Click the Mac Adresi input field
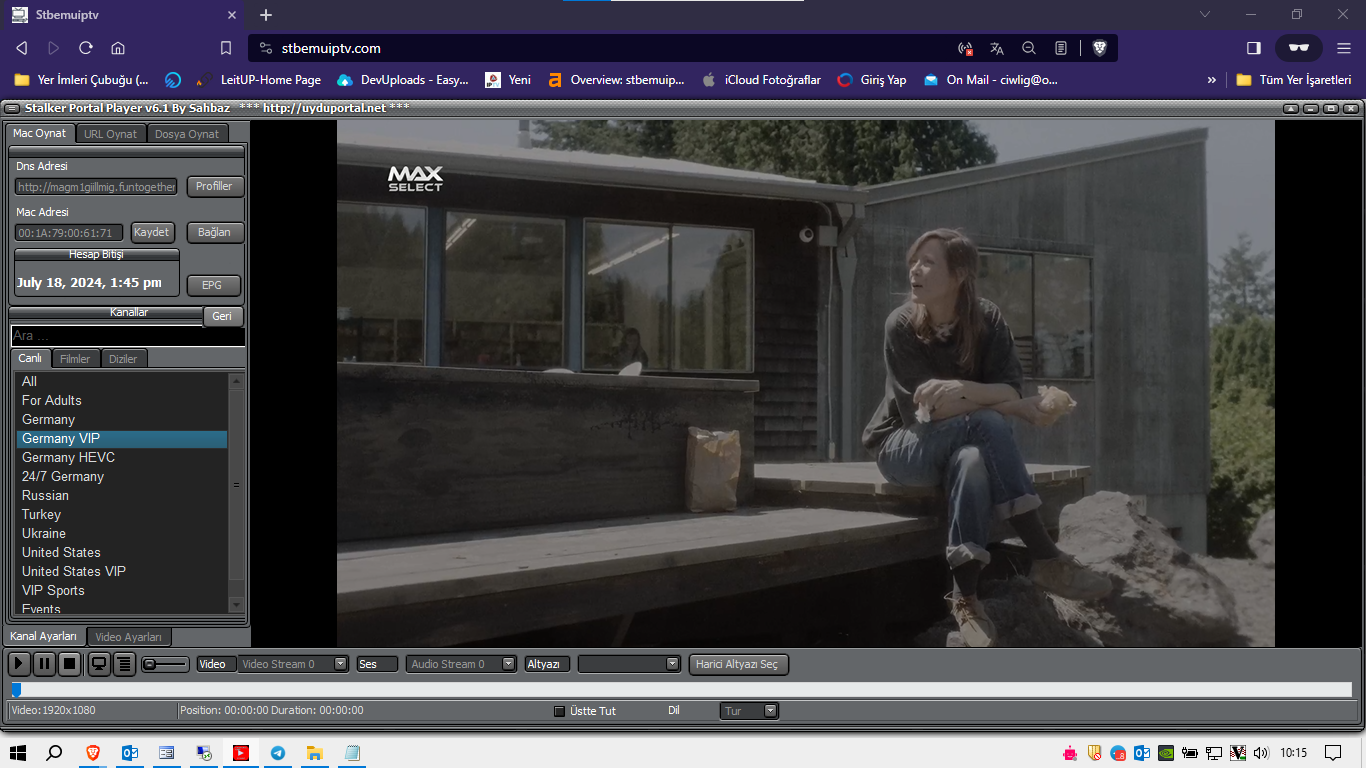The image size is (1366, 768). tap(69, 232)
